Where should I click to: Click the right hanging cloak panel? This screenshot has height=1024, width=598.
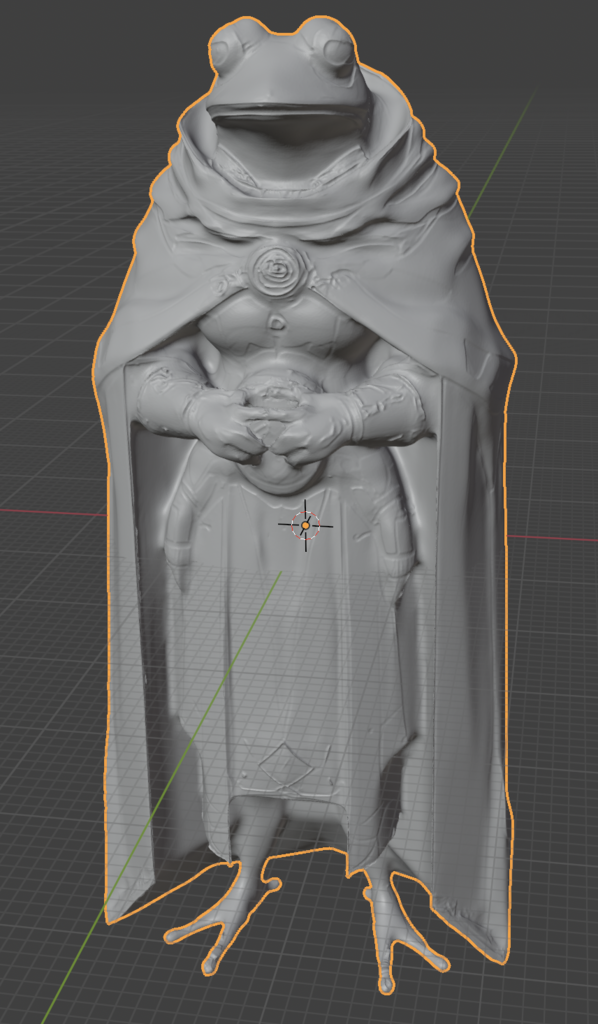tap(470, 653)
